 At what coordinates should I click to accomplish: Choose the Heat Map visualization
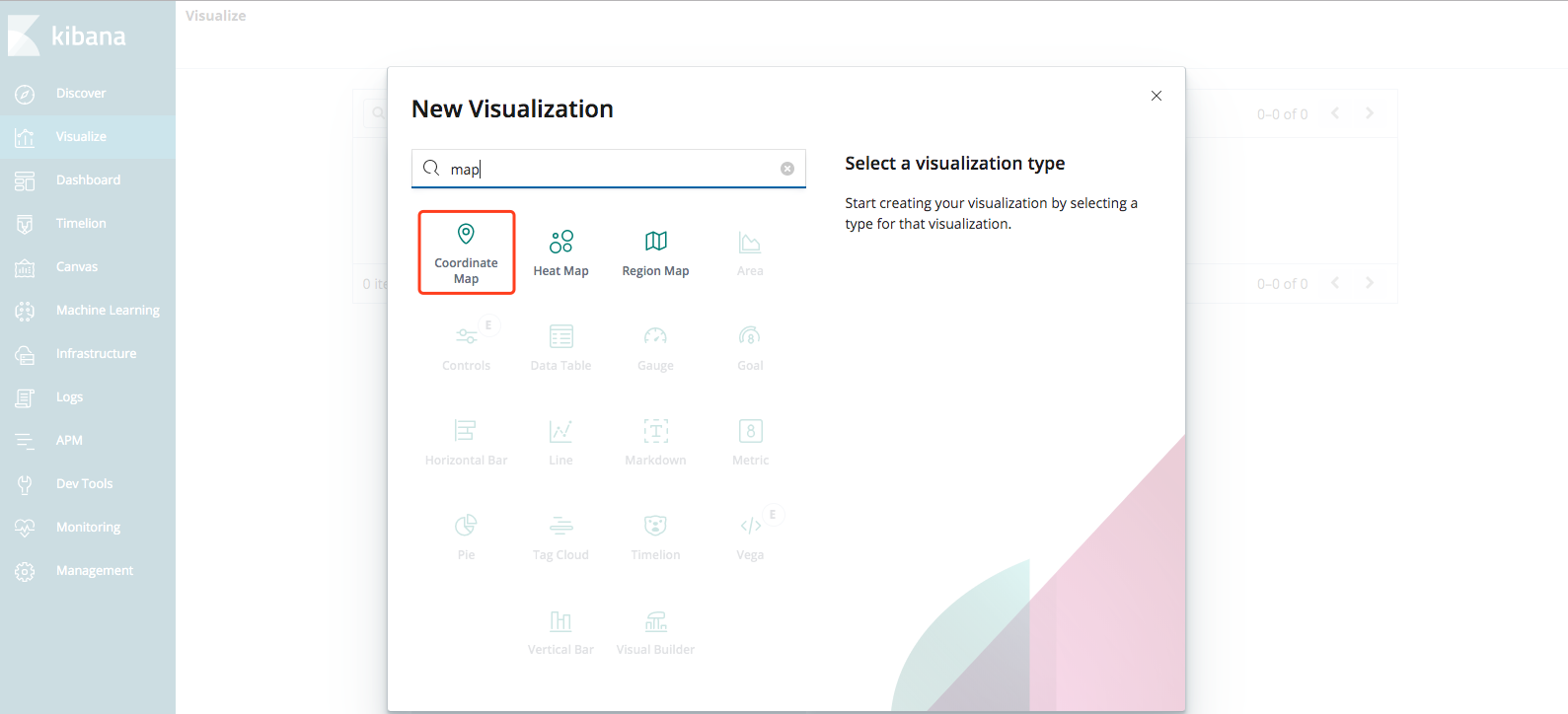pos(560,252)
